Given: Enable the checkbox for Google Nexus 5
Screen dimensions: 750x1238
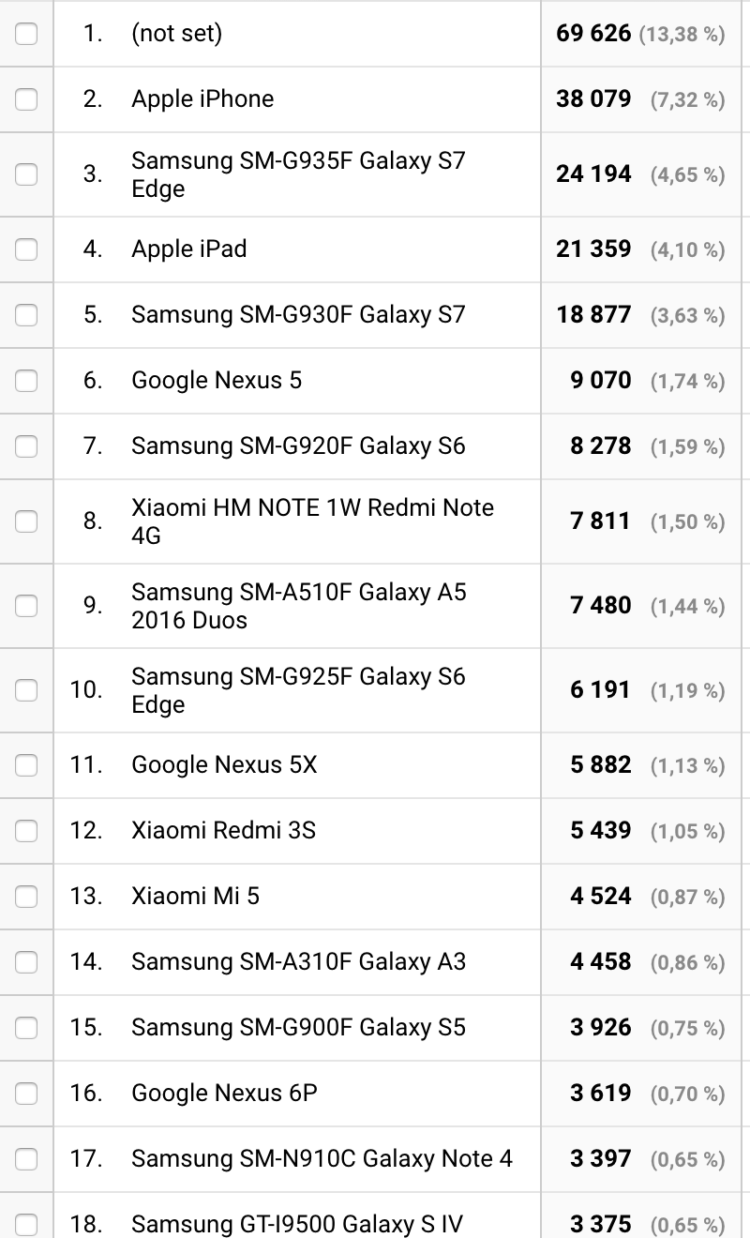Looking at the screenshot, I should point(26,380).
